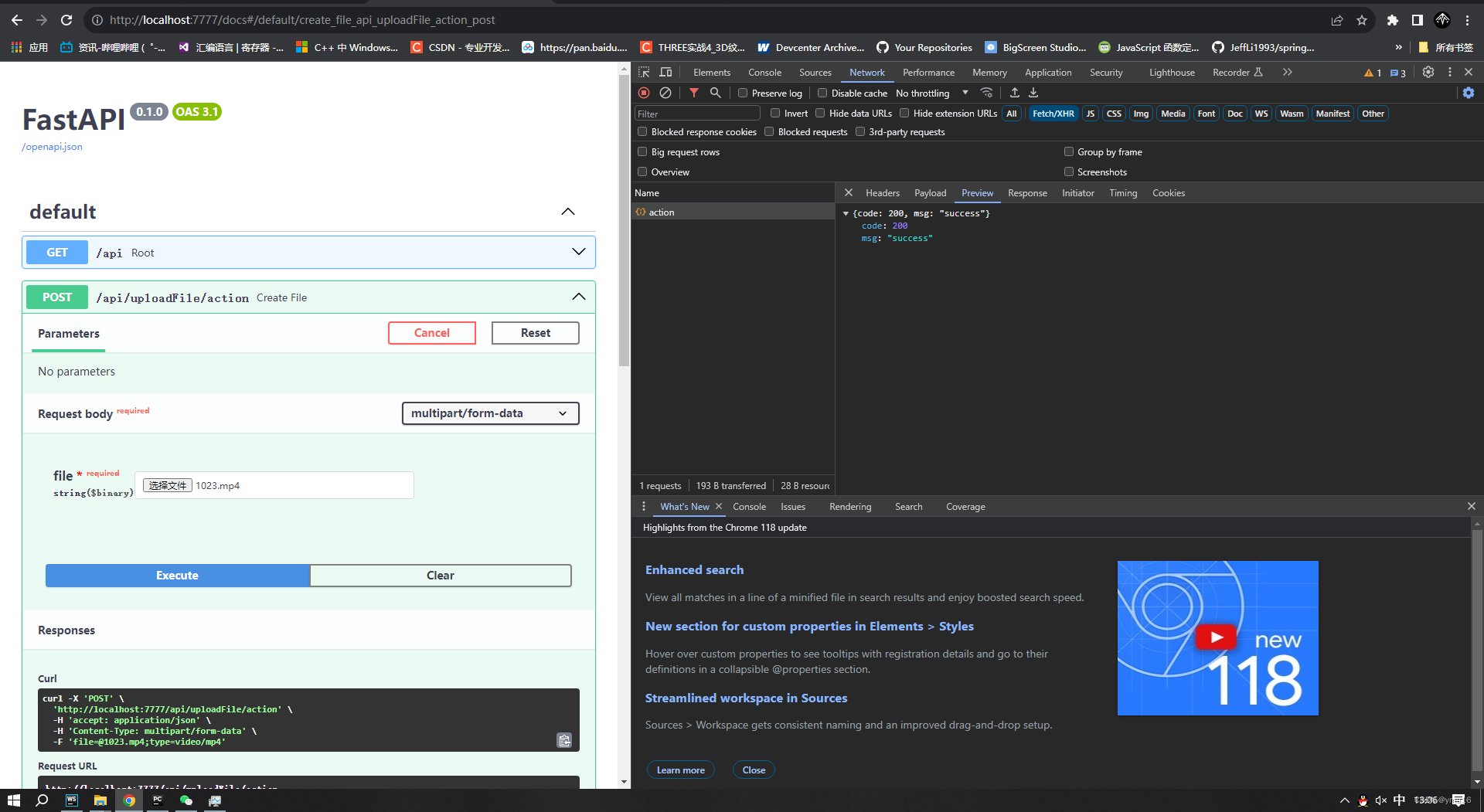Click the choose file button for upload
This screenshot has width=1484, height=812.
(x=168, y=485)
